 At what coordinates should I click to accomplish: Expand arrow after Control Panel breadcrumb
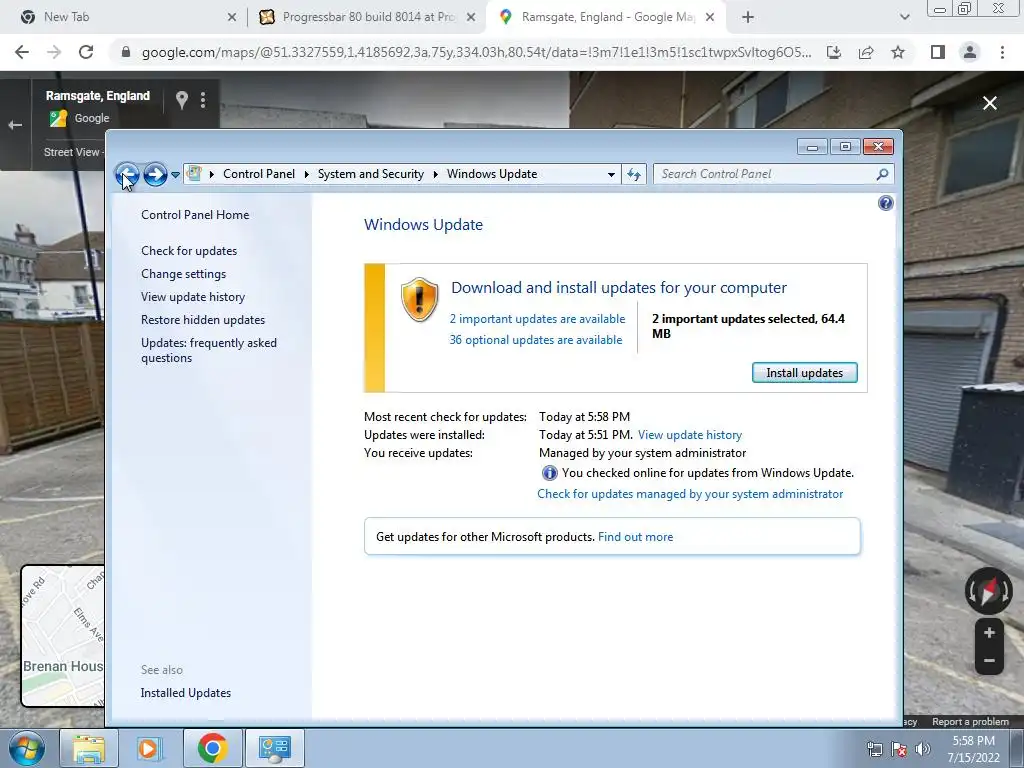[x=306, y=174]
